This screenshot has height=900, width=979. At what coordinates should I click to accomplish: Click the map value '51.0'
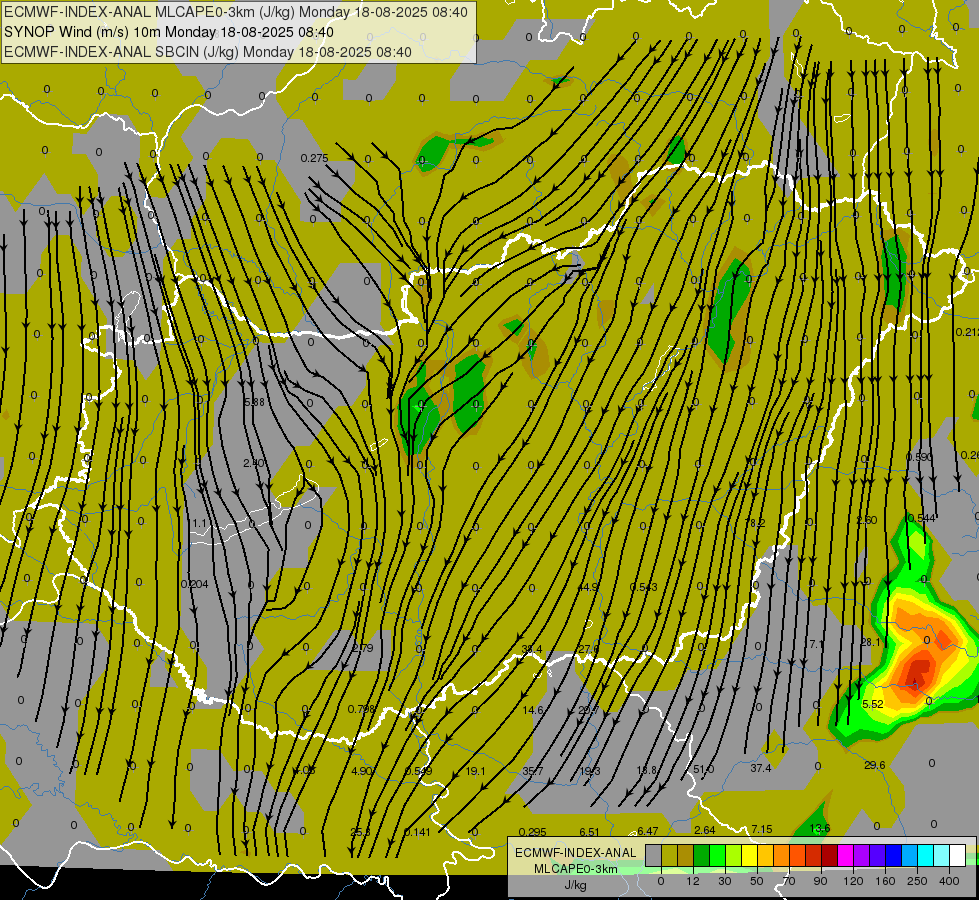point(704,769)
